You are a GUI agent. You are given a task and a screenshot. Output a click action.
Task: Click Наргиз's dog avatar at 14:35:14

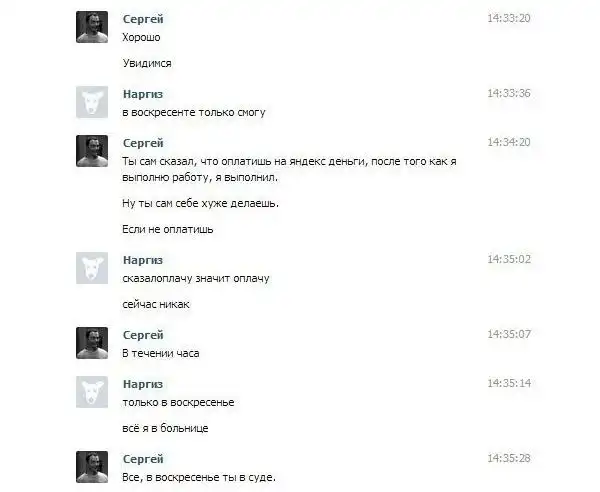coord(92,392)
